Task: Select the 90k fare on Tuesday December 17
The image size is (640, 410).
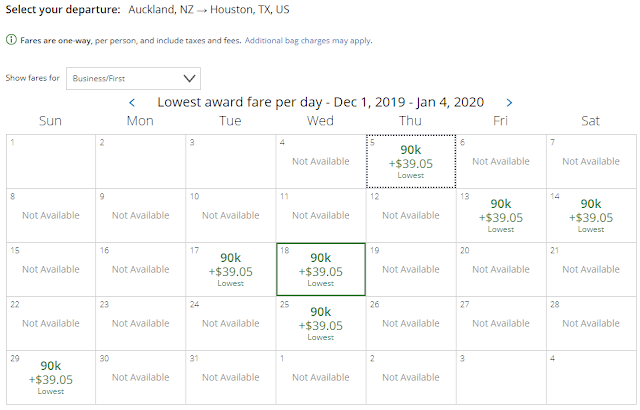Action: click(230, 269)
